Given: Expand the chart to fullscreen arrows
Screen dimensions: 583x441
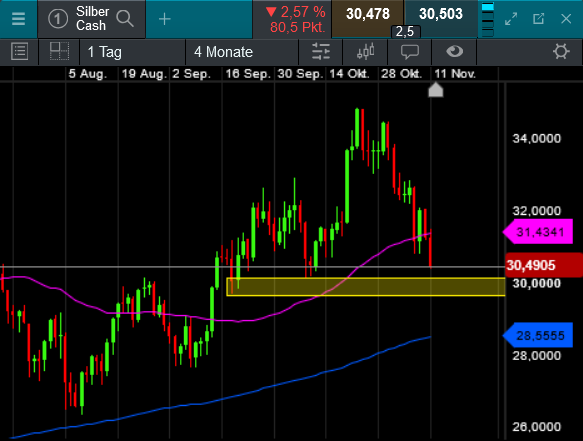Looking at the screenshot, I should click(511, 19).
